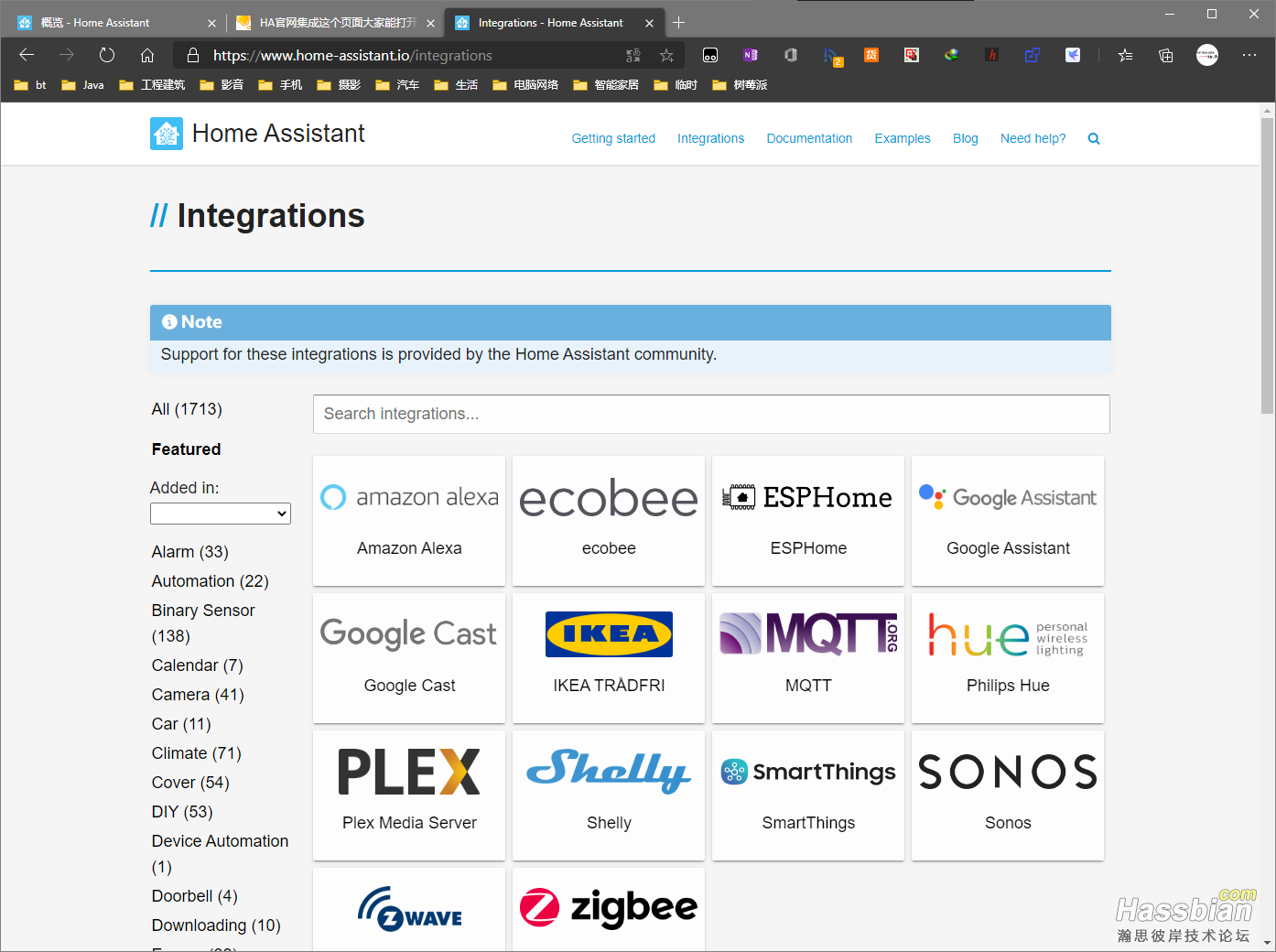Open the favorites list icon

pos(1126,55)
